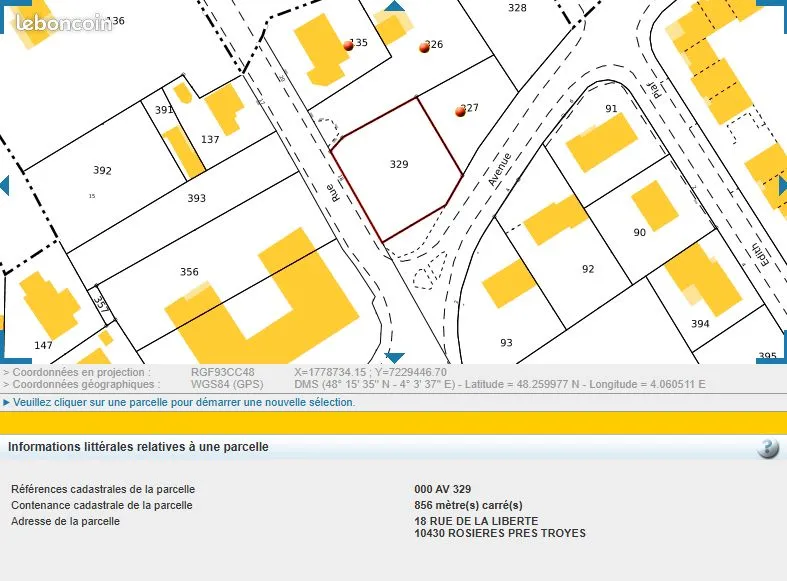Select parcel 393 on the map
The height and width of the screenshot is (581, 787).
click(x=196, y=198)
